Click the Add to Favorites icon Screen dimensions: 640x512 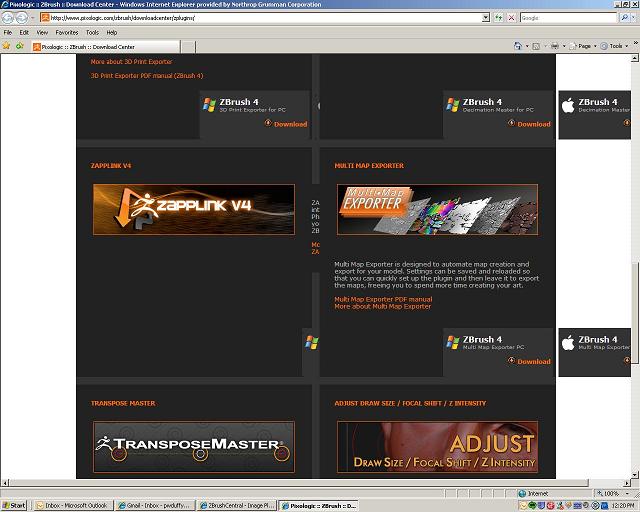19,46
